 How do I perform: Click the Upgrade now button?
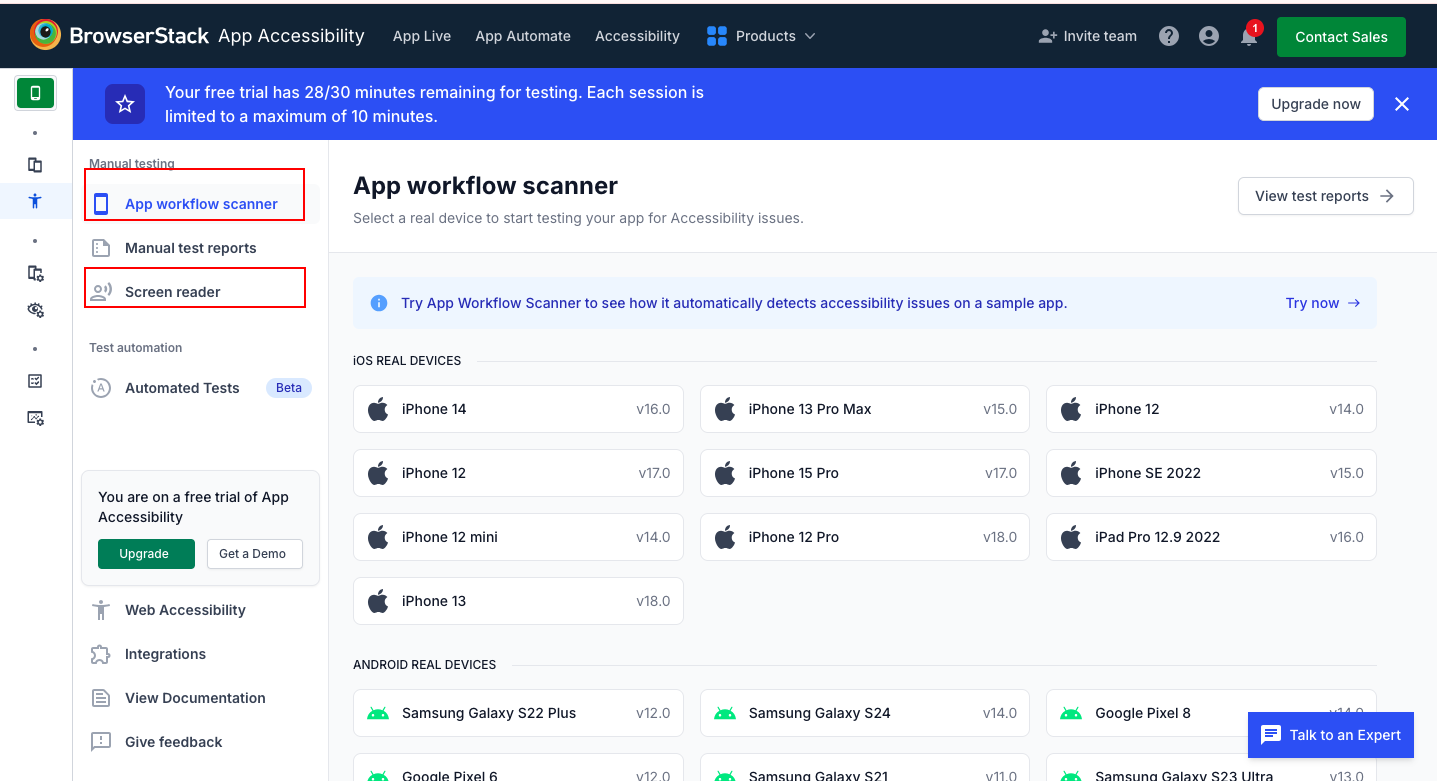coord(1316,104)
